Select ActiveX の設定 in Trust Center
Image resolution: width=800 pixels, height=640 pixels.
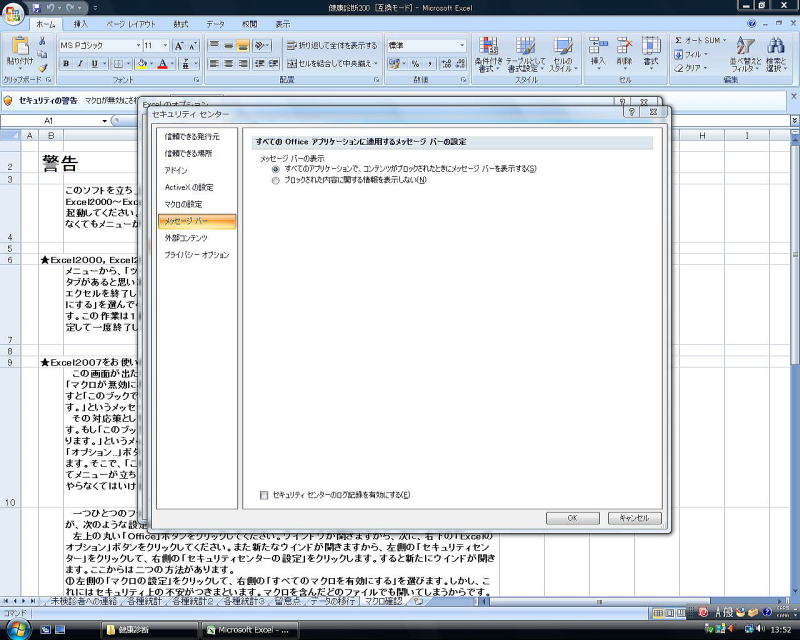coord(196,187)
